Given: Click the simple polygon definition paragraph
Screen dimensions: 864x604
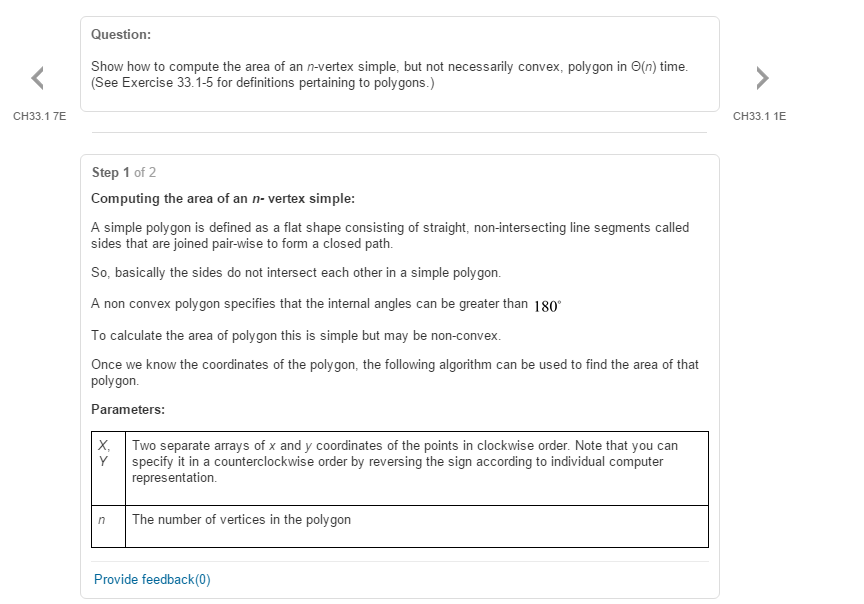Looking at the screenshot, I should [390, 235].
